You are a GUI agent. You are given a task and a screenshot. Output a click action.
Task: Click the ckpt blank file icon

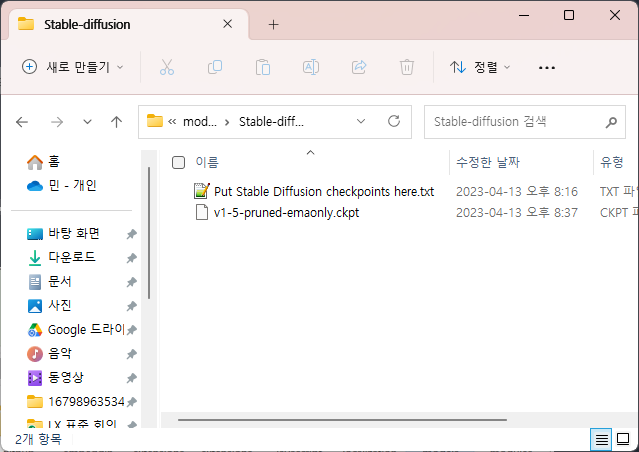tap(202, 212)
